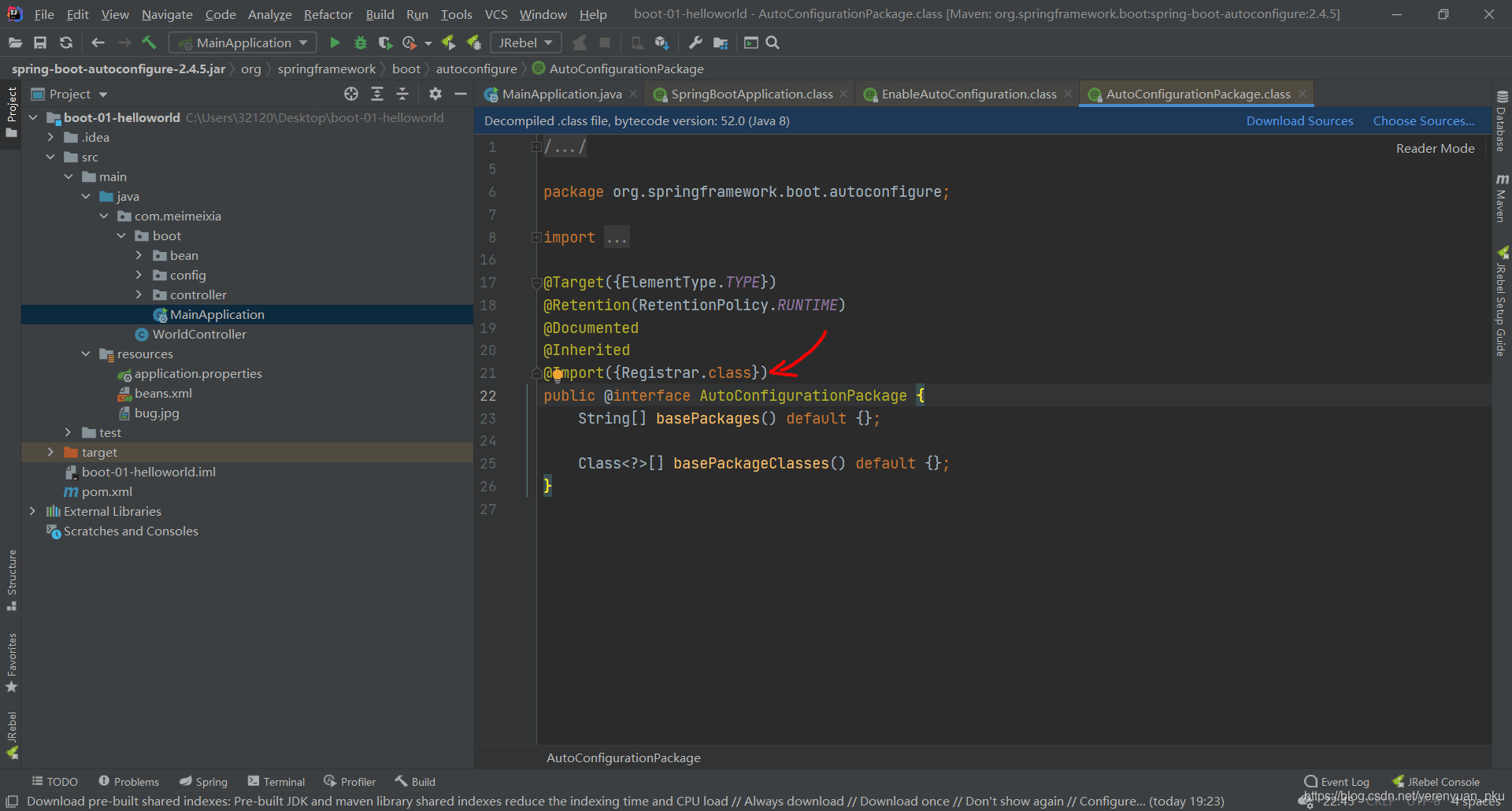Synchronize files using the refresh icon
The width and height of the screenshot is (1512, 811).
[x=66, y=43]
